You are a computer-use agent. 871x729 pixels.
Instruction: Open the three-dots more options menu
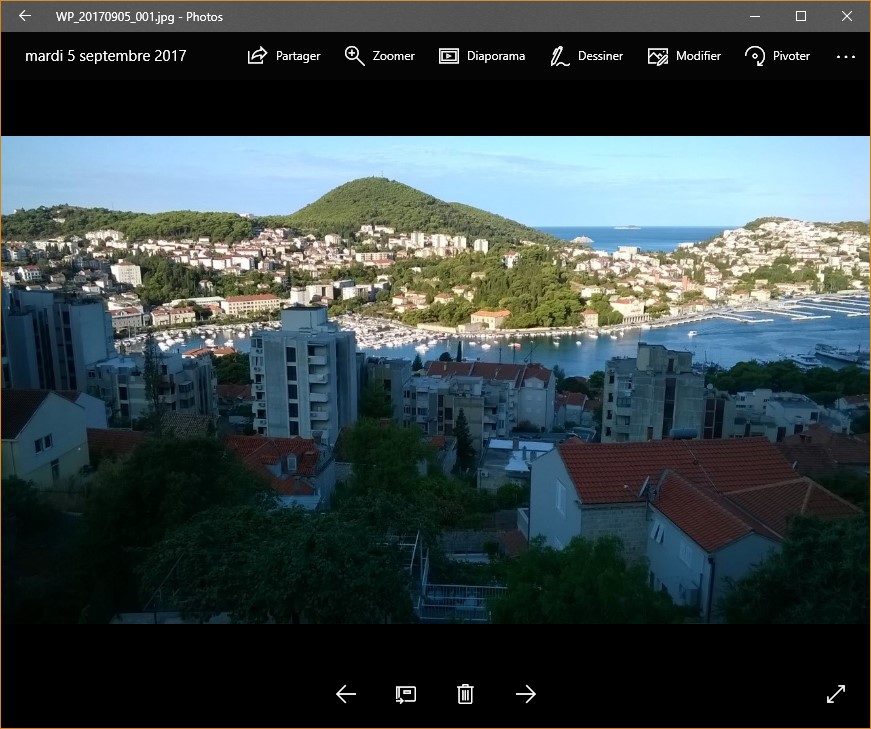click(x=845, y=56)
